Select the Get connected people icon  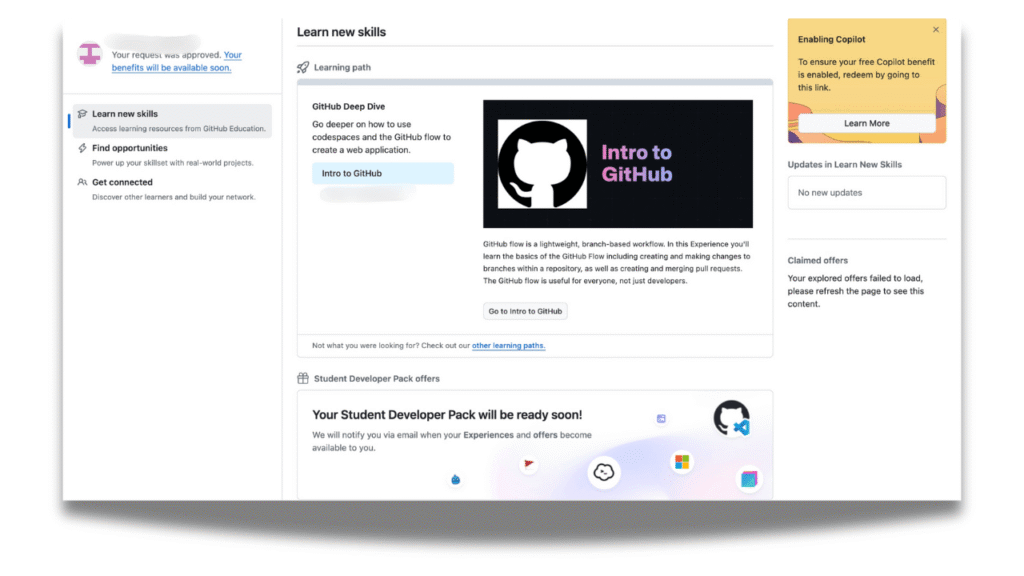(x=82, y=182)
